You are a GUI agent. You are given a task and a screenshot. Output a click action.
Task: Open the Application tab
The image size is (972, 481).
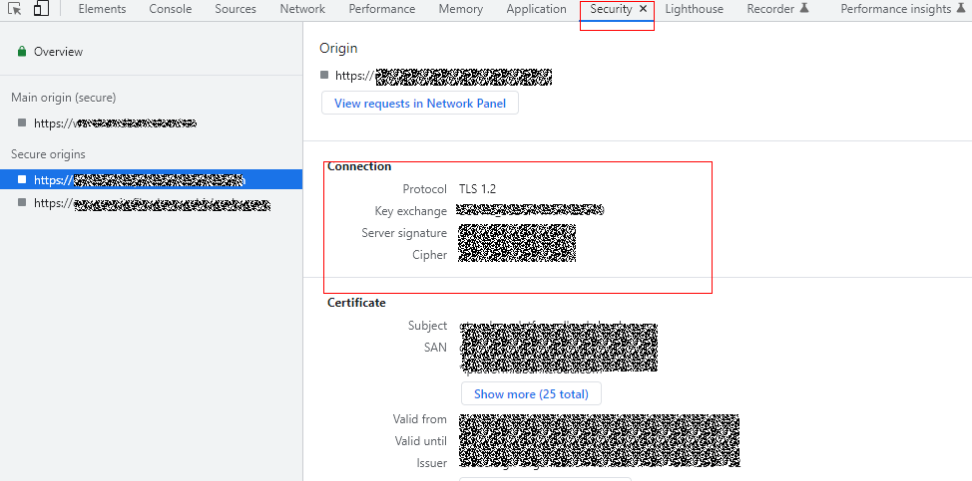(x=536, y=9)
